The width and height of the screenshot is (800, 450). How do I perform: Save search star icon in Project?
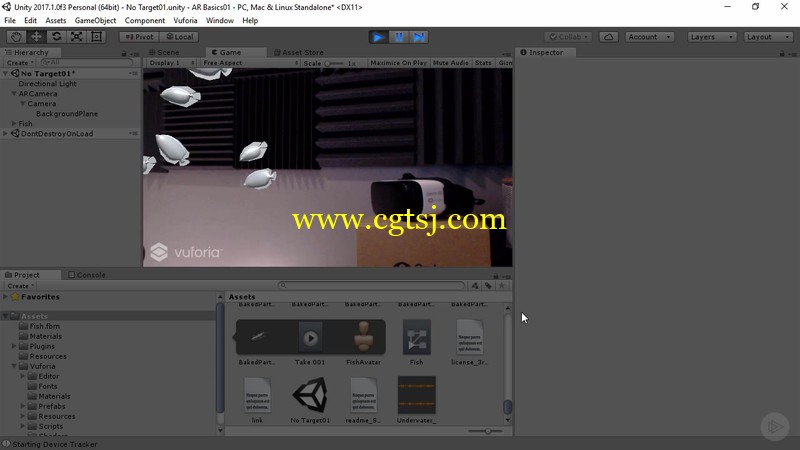coord(502,286)
